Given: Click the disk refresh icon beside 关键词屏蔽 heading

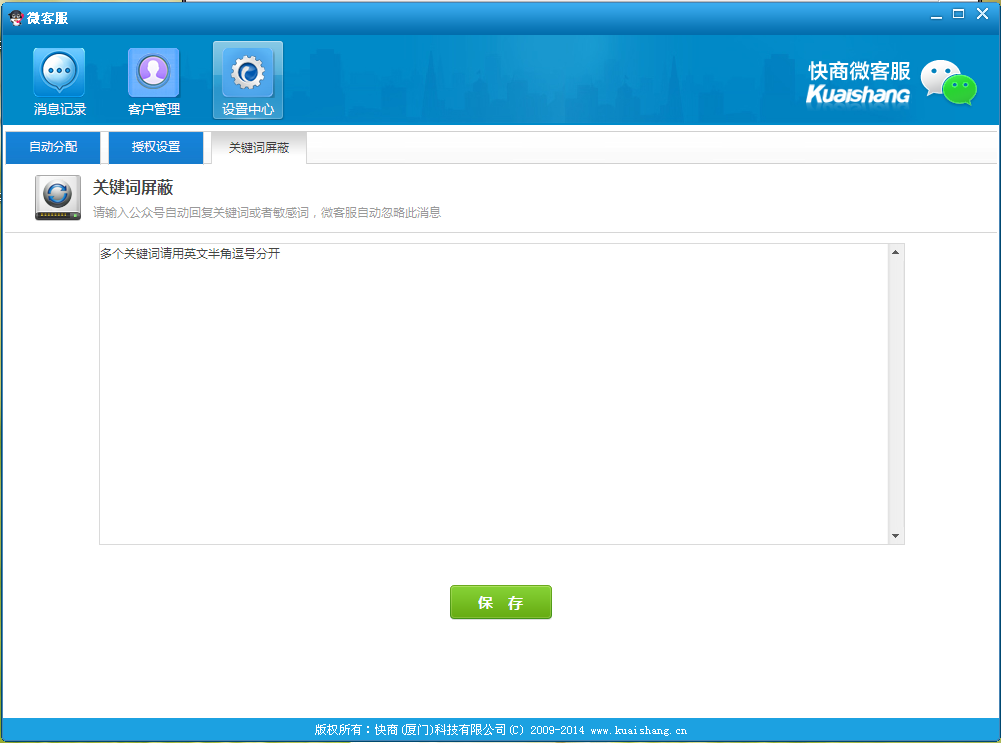Looking at the screenshot, I should point(58,197).
